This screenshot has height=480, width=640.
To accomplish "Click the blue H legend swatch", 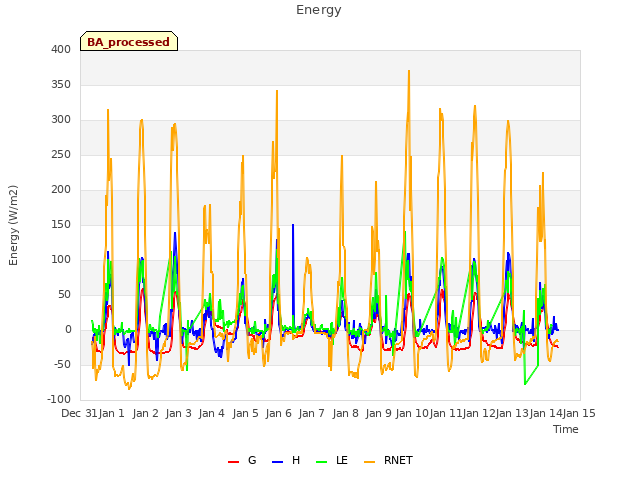I will coord(277,462).
